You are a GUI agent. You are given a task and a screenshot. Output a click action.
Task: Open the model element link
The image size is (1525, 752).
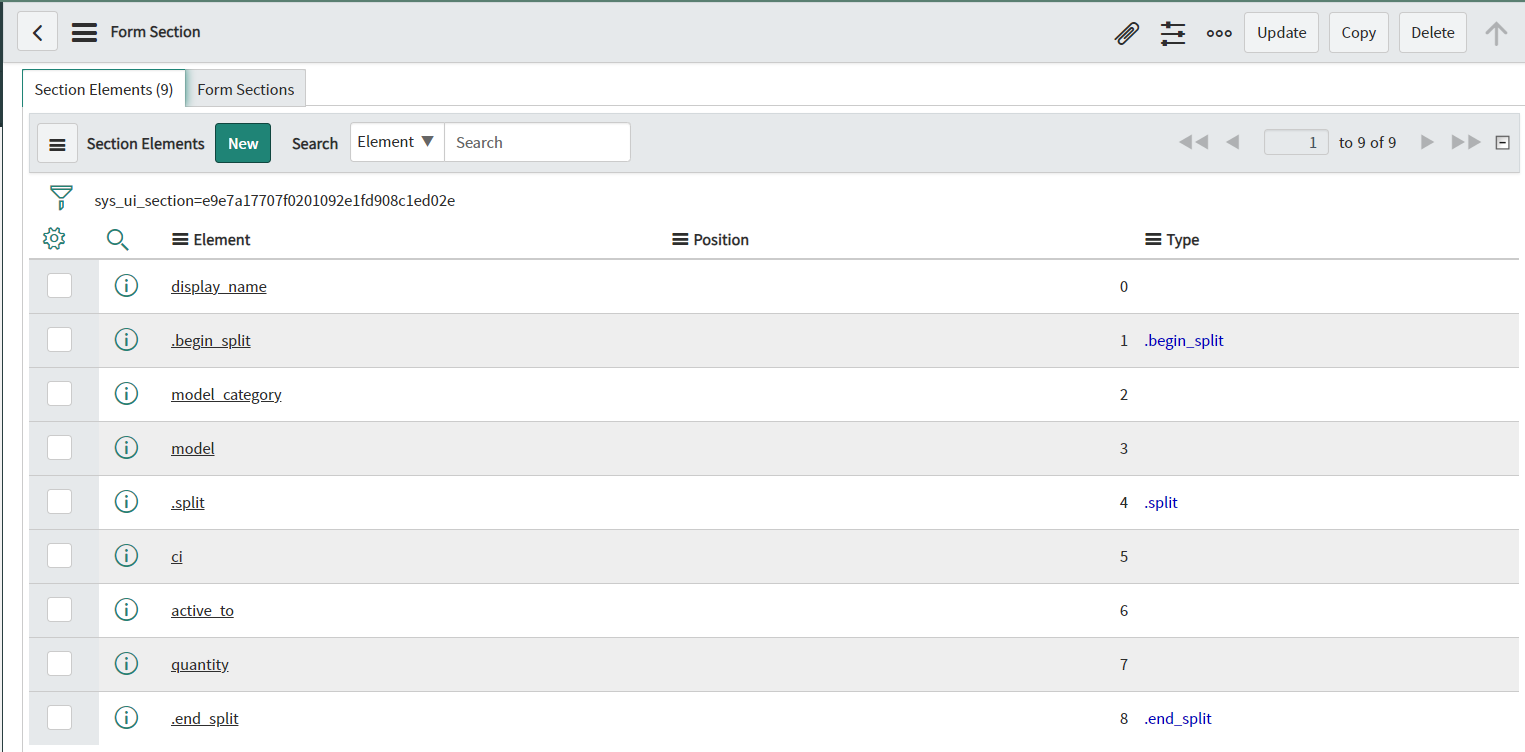[193, 449]
